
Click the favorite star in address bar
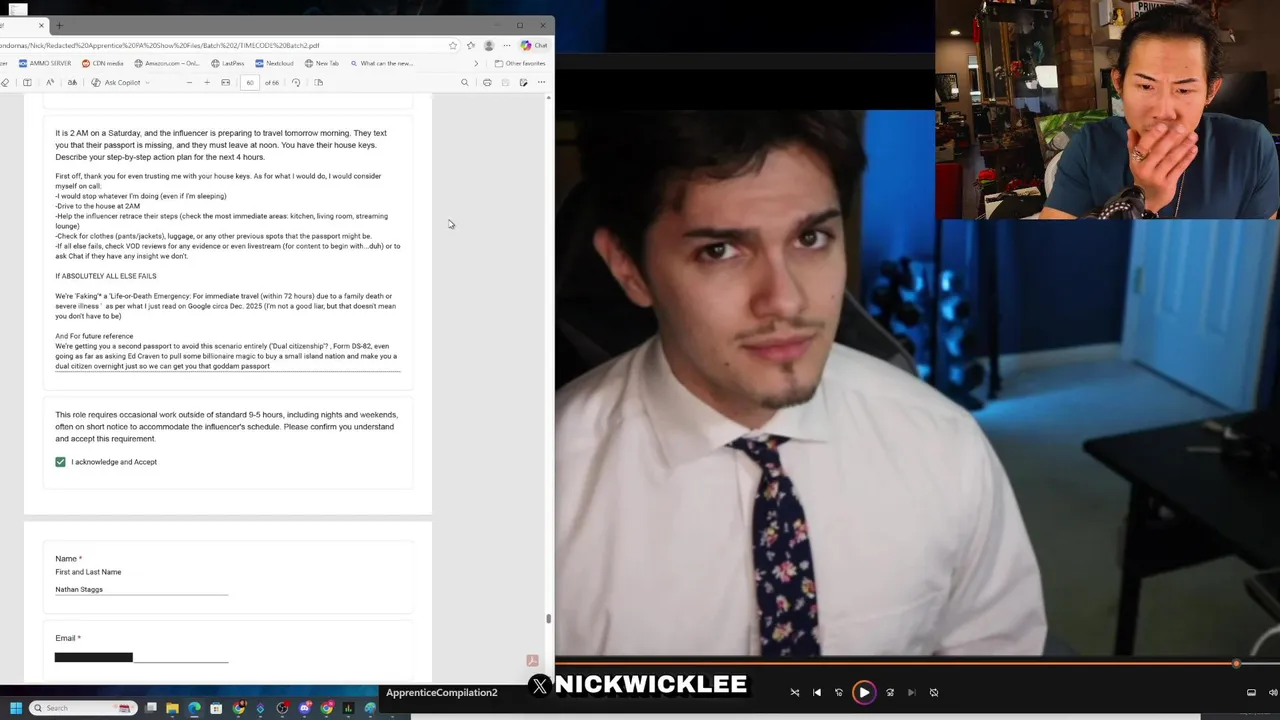453,45
